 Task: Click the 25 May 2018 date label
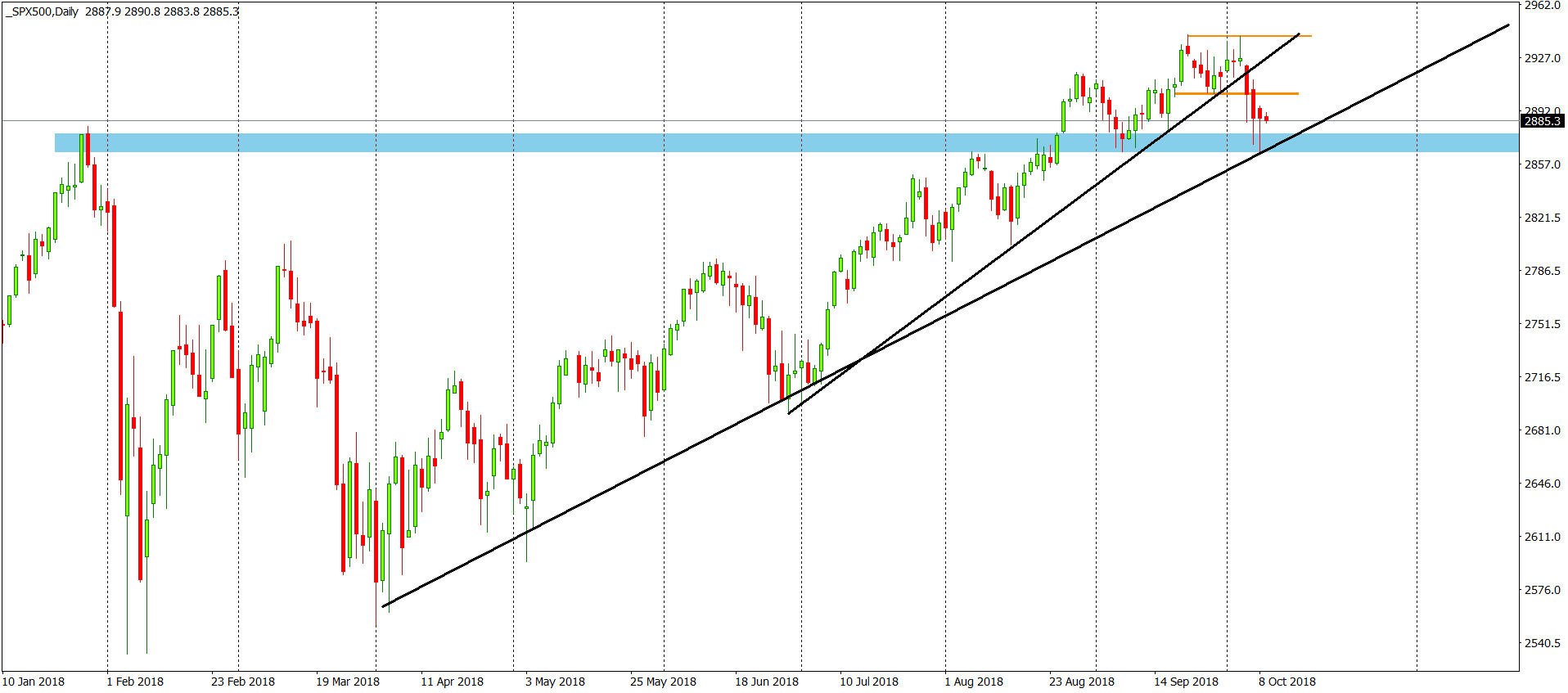[663, 682]
